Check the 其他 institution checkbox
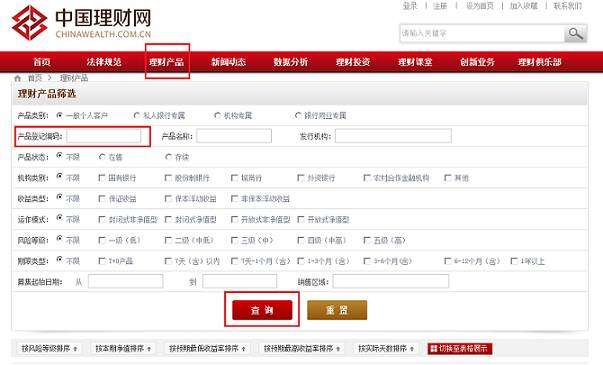 [448, 177]
